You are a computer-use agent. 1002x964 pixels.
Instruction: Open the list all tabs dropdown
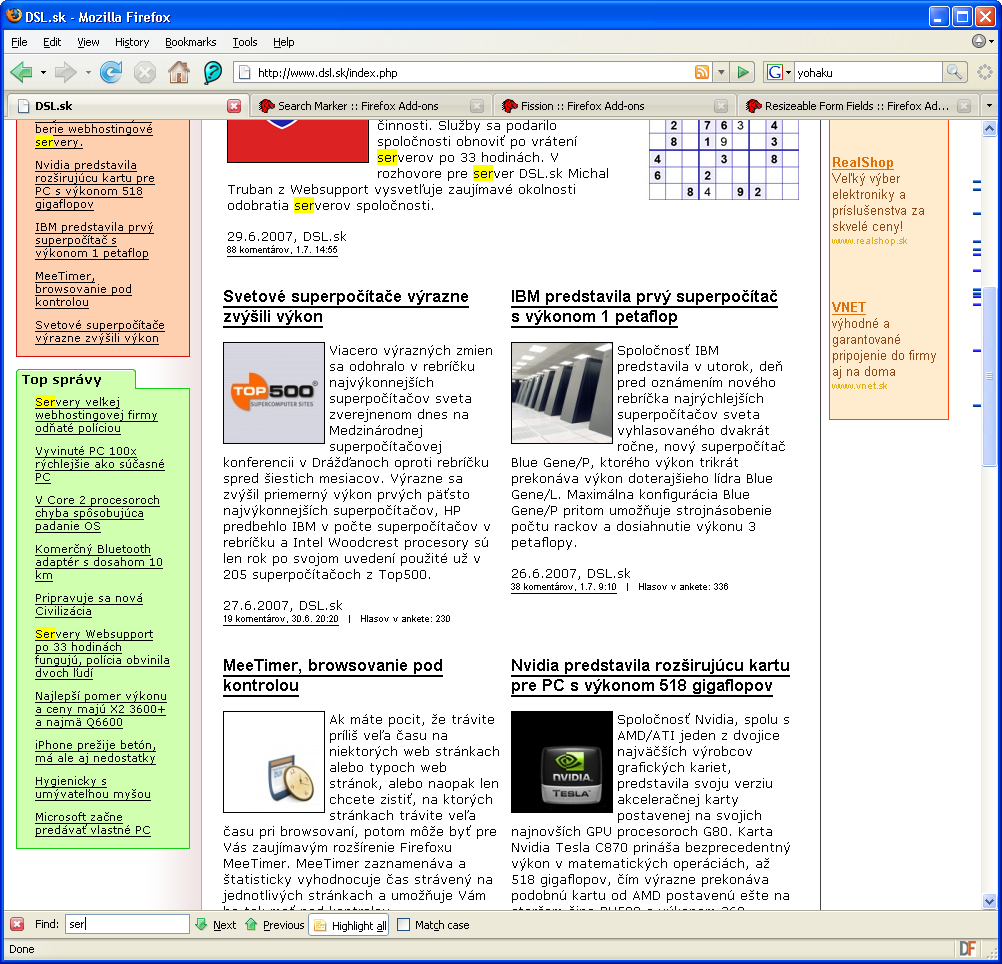point(989,105)
